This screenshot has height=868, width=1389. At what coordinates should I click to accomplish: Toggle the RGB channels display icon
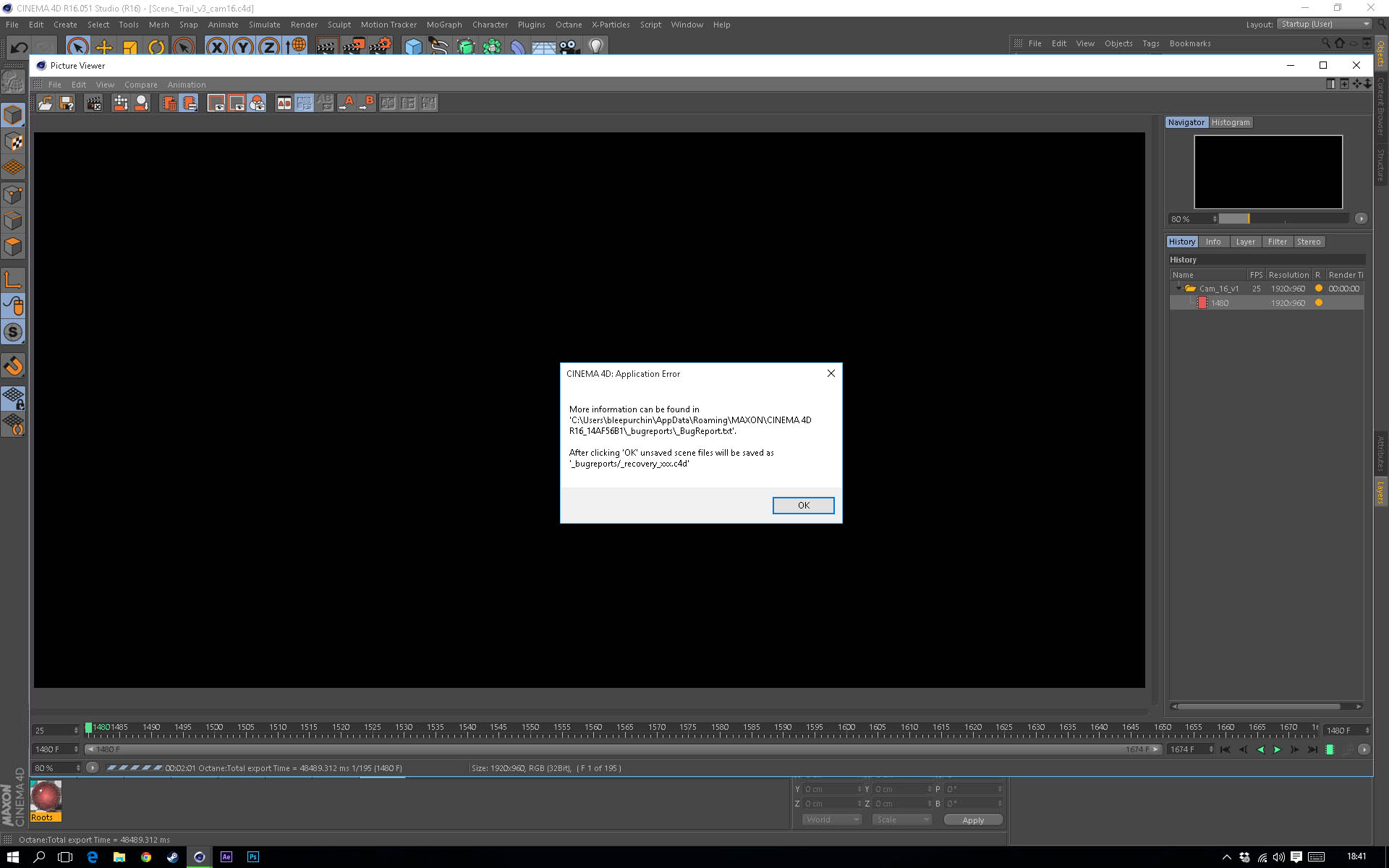tap(257, 103)
